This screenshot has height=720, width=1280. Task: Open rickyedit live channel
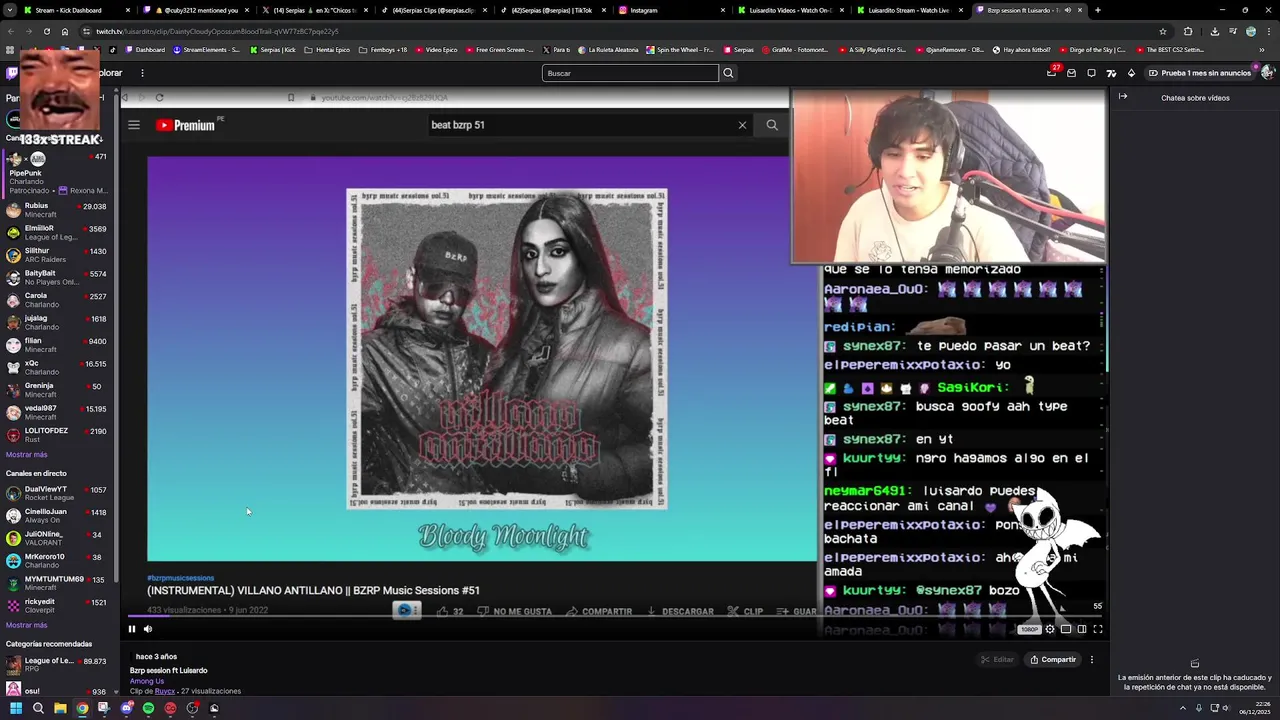pos(58,605)
